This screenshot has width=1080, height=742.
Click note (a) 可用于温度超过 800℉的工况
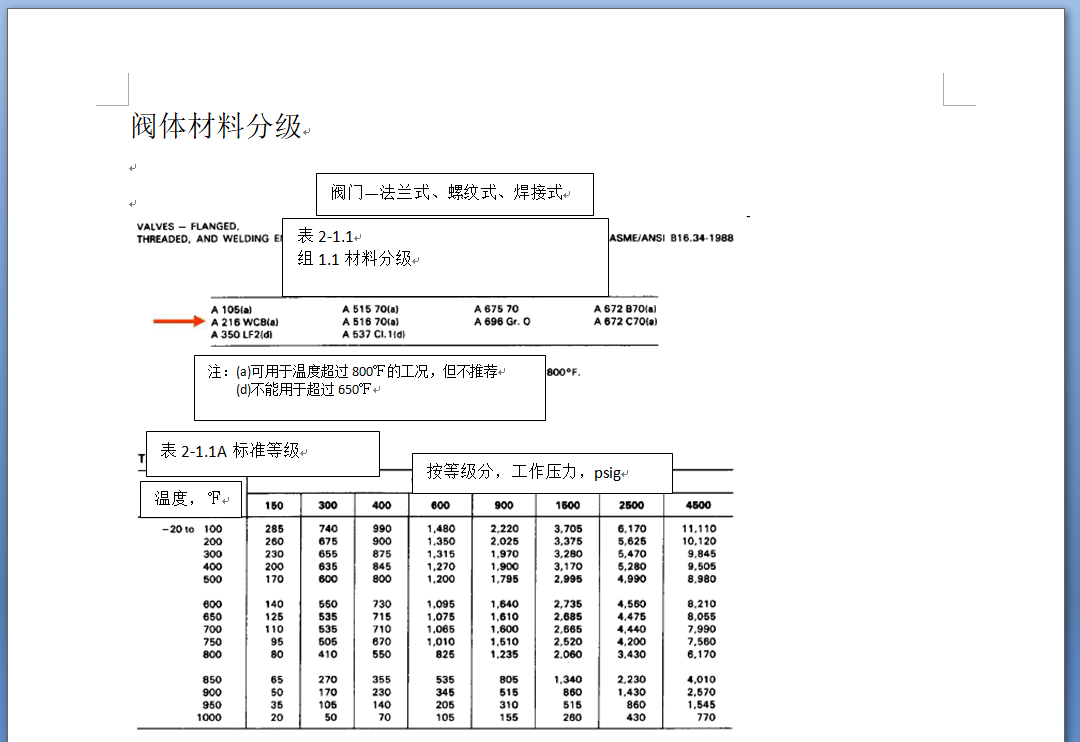(366, 371)
